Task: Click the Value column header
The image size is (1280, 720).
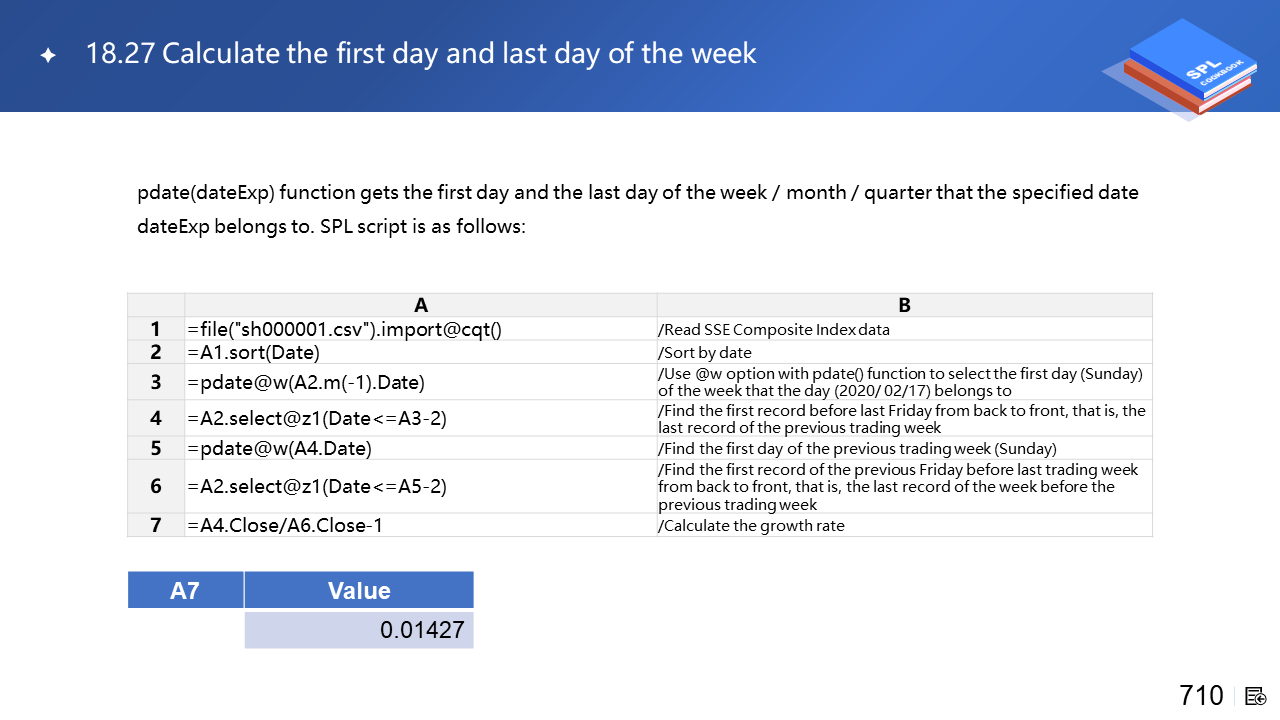Action: pos(358,590)
